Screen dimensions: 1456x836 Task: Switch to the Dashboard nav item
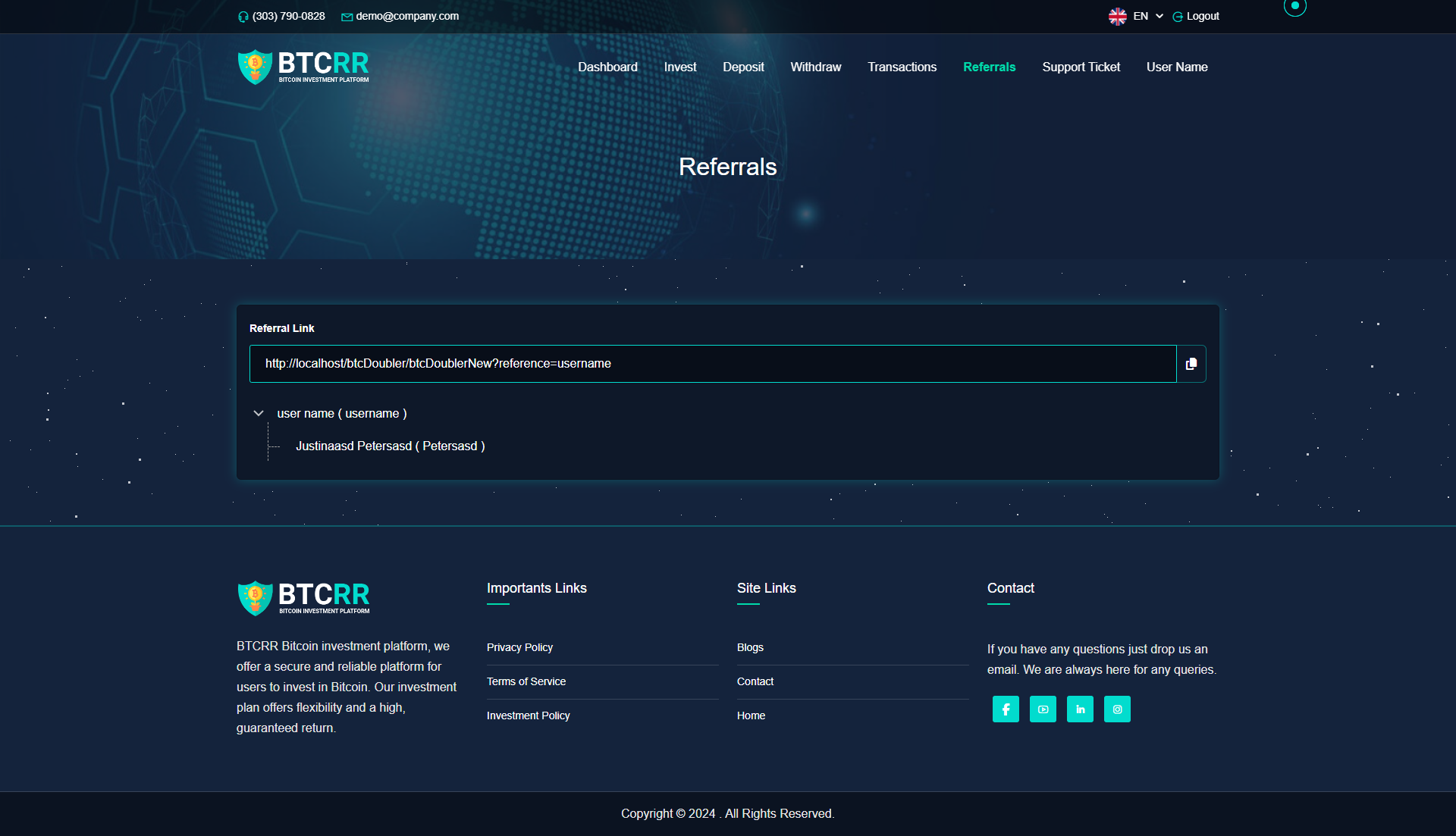(607, 67)
